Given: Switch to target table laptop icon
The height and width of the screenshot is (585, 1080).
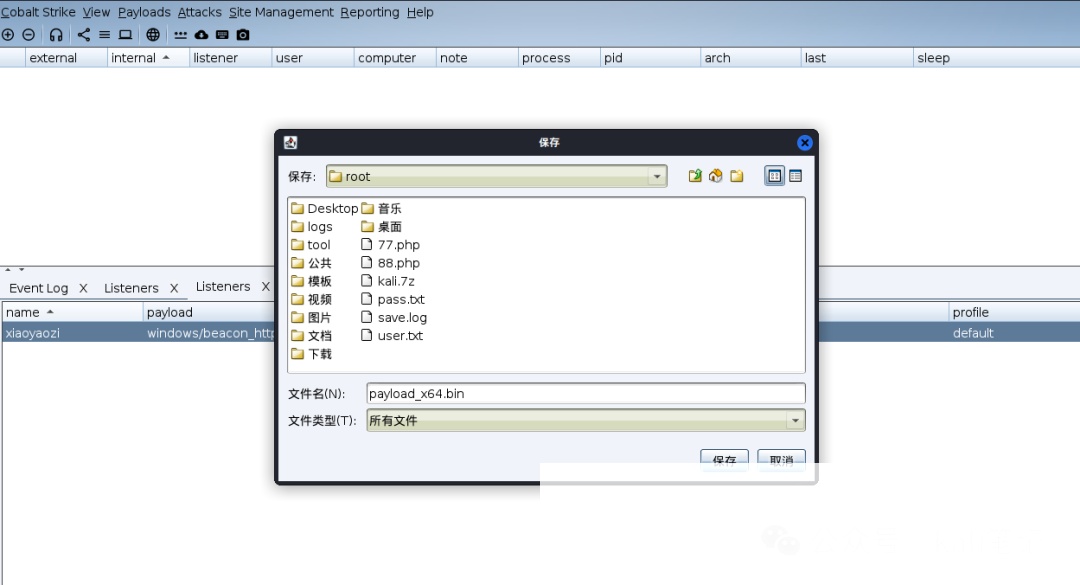Looking at the screenshot, I should (x=125, y=34).
